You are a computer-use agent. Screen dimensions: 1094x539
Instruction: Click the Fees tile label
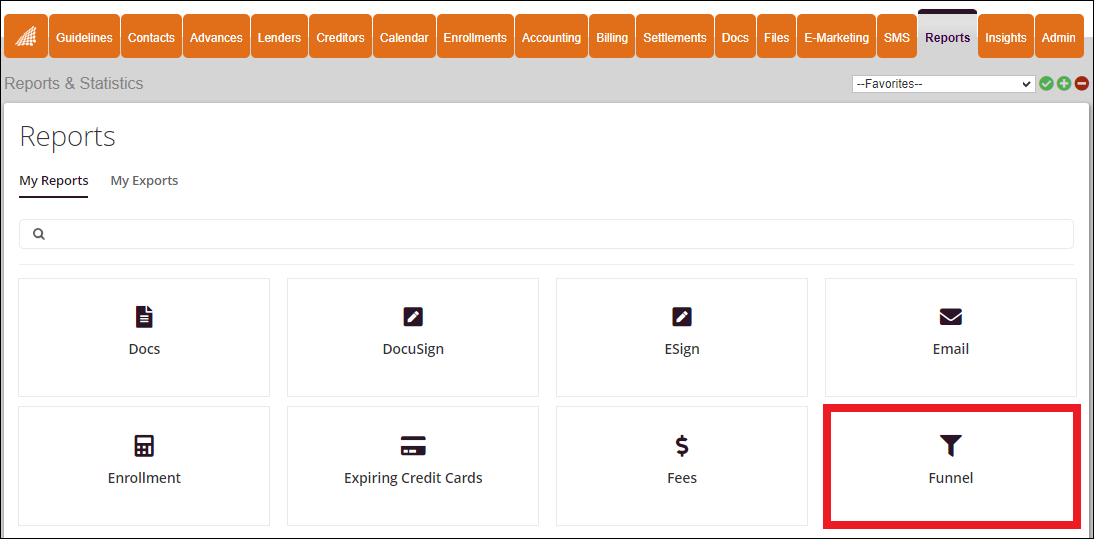682,478
